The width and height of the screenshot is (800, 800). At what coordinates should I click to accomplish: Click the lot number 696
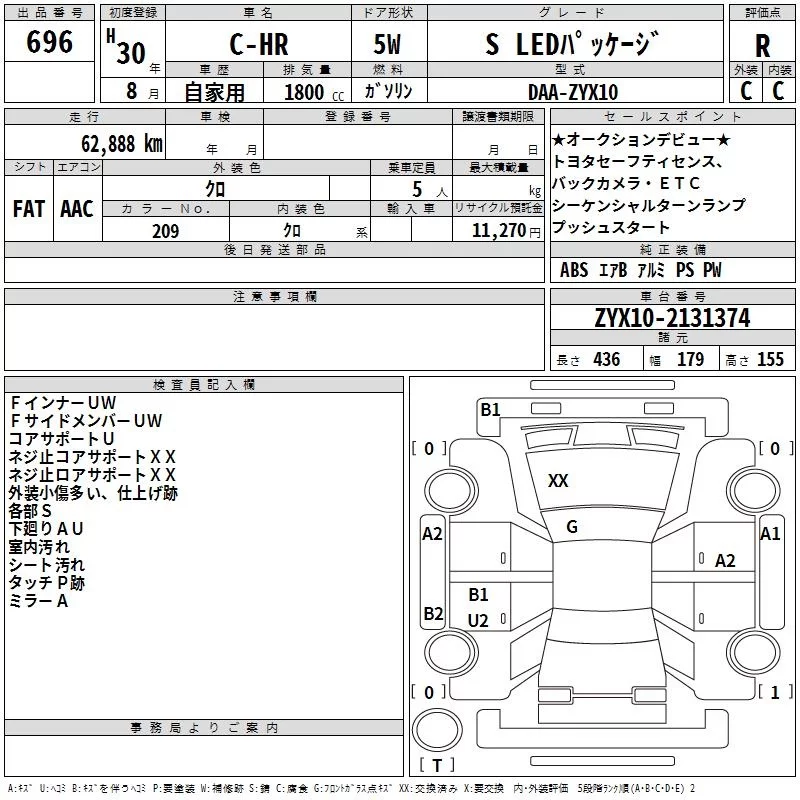coord(49,42)
